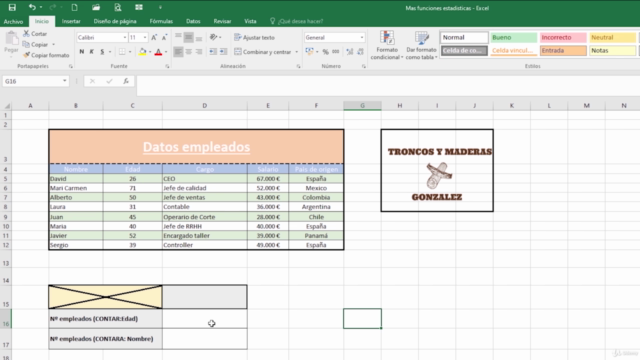Image resolution: width=640 pixels, height=360 pixels.
Task: Apply the Entrada cell style
Action: [x=563, y=51]
